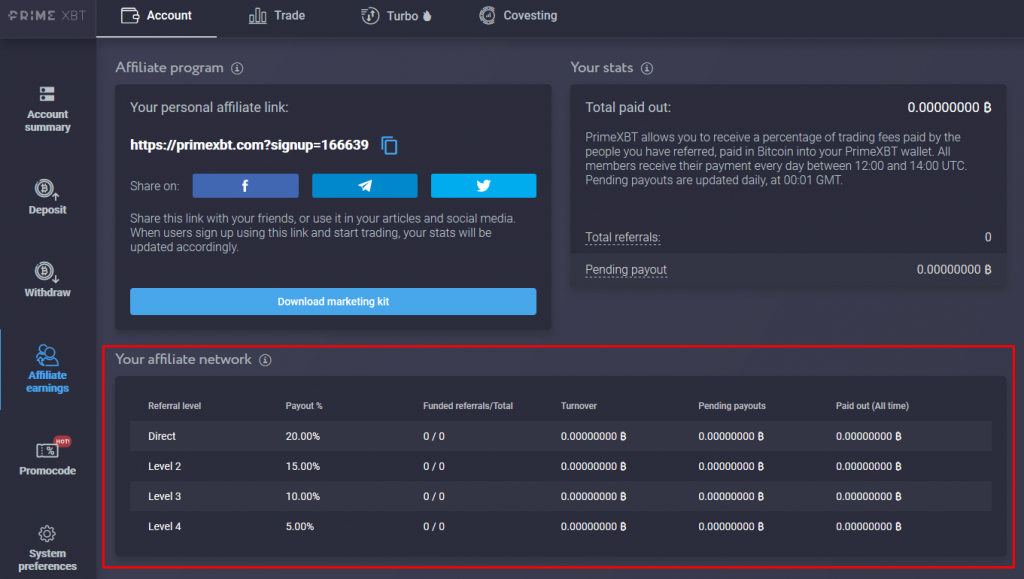This screenshot has height=579, width=1024.
Task: Click the 5.00% payout value
Action: click(x=300, y=526)
